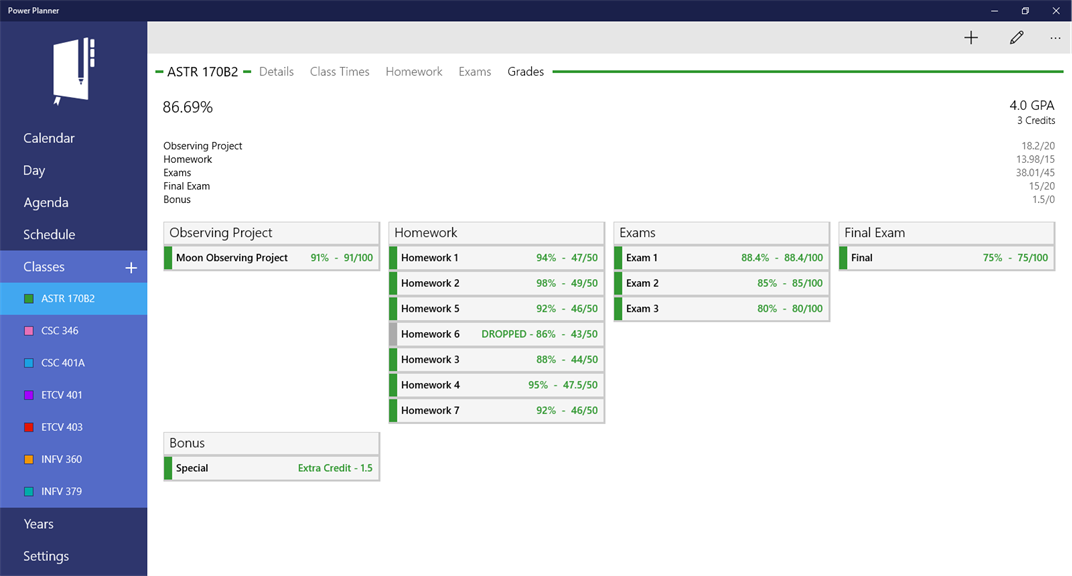Open the Special extra credit entry

271,468
